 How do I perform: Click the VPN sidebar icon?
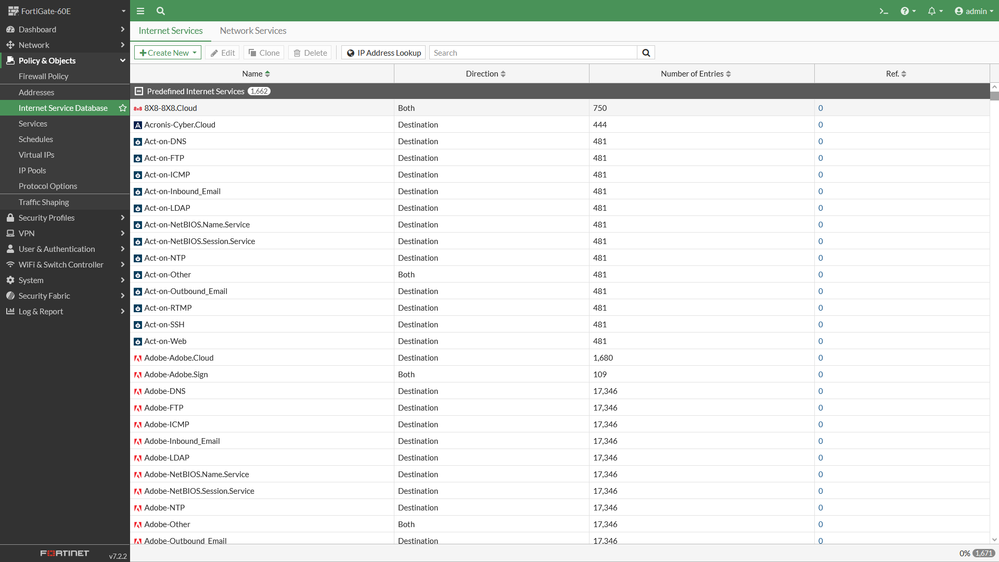(10, 233)
